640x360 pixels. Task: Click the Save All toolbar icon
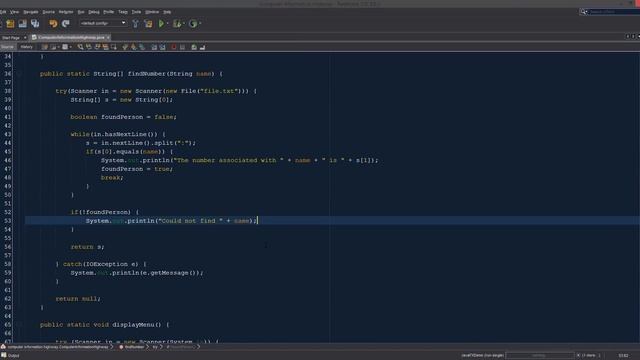click(x=35, y=24)
